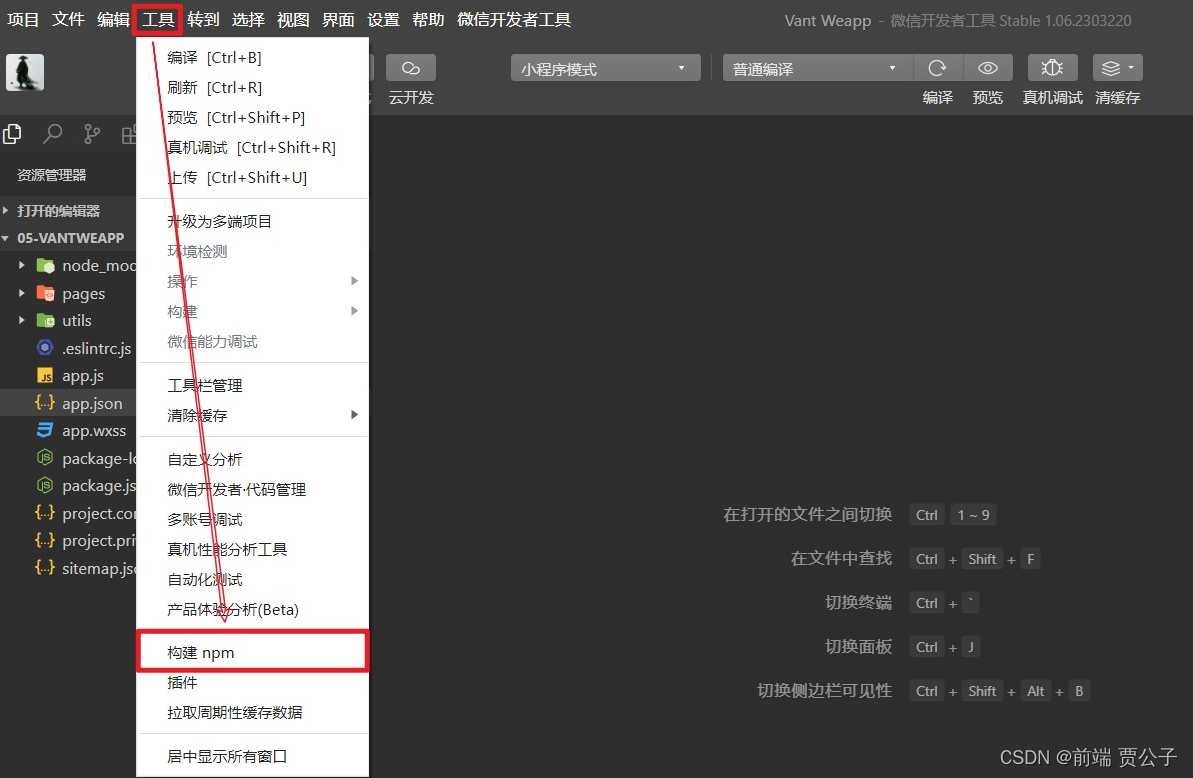1193x778 pixels.
Task: Click the 编译 refresh icon in toolbar
Action: [x=937, y=68]
